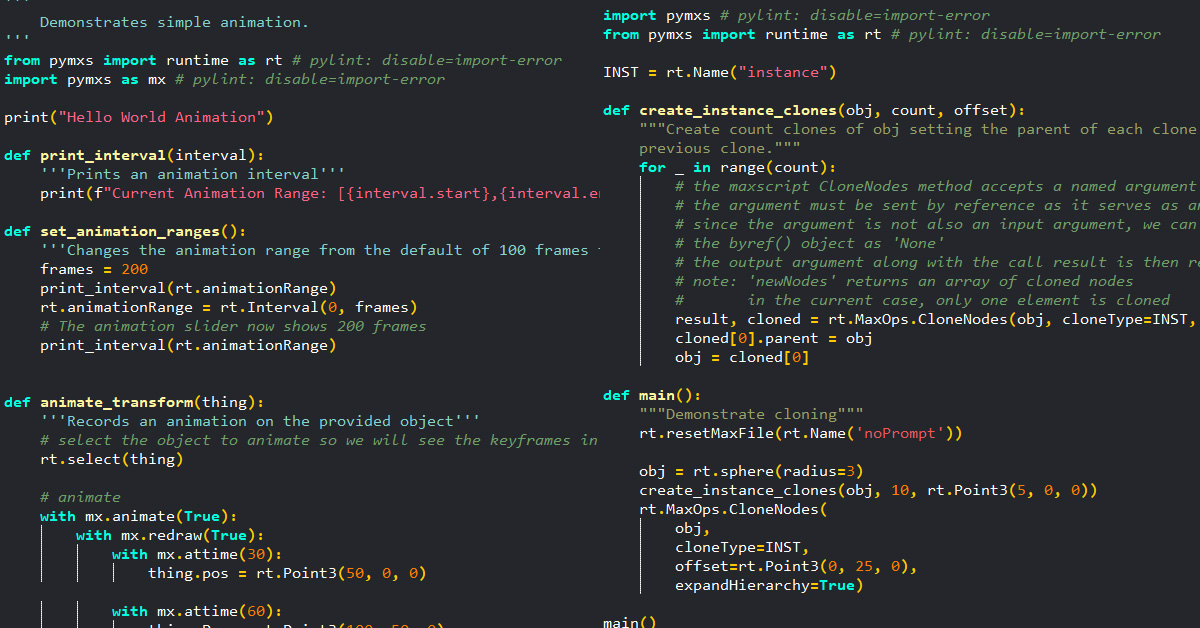Screen dimensions: 1200x628
Task: Click the "# animate" comment
Action: [x=80, y=497]
